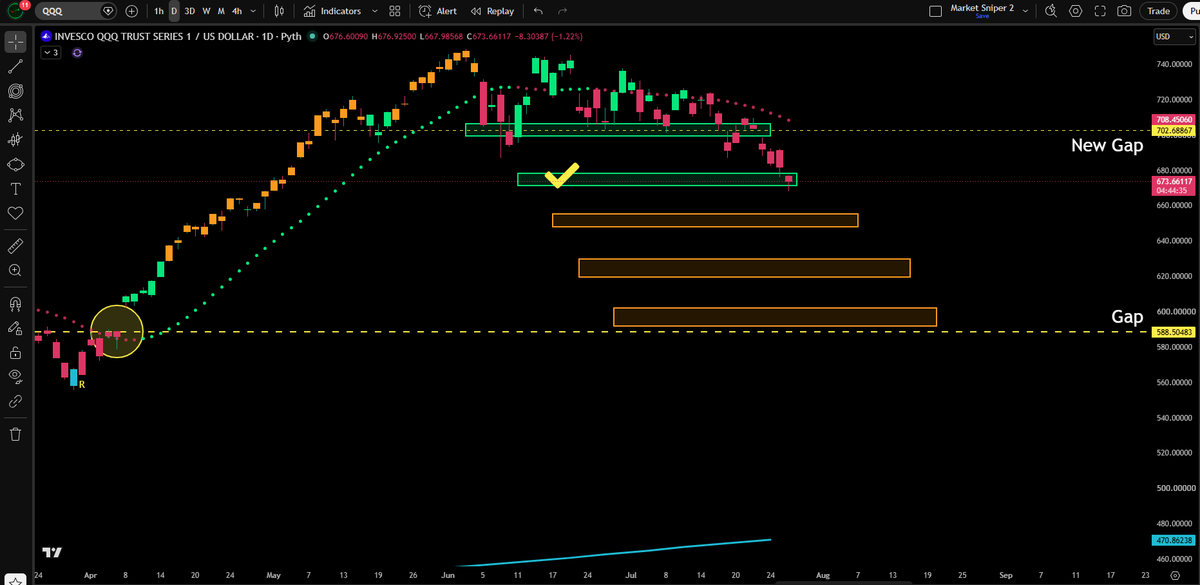1200x585 pixels.
Task: Toggle hide all drawings eye icon
Action: (x=16, y=376)
